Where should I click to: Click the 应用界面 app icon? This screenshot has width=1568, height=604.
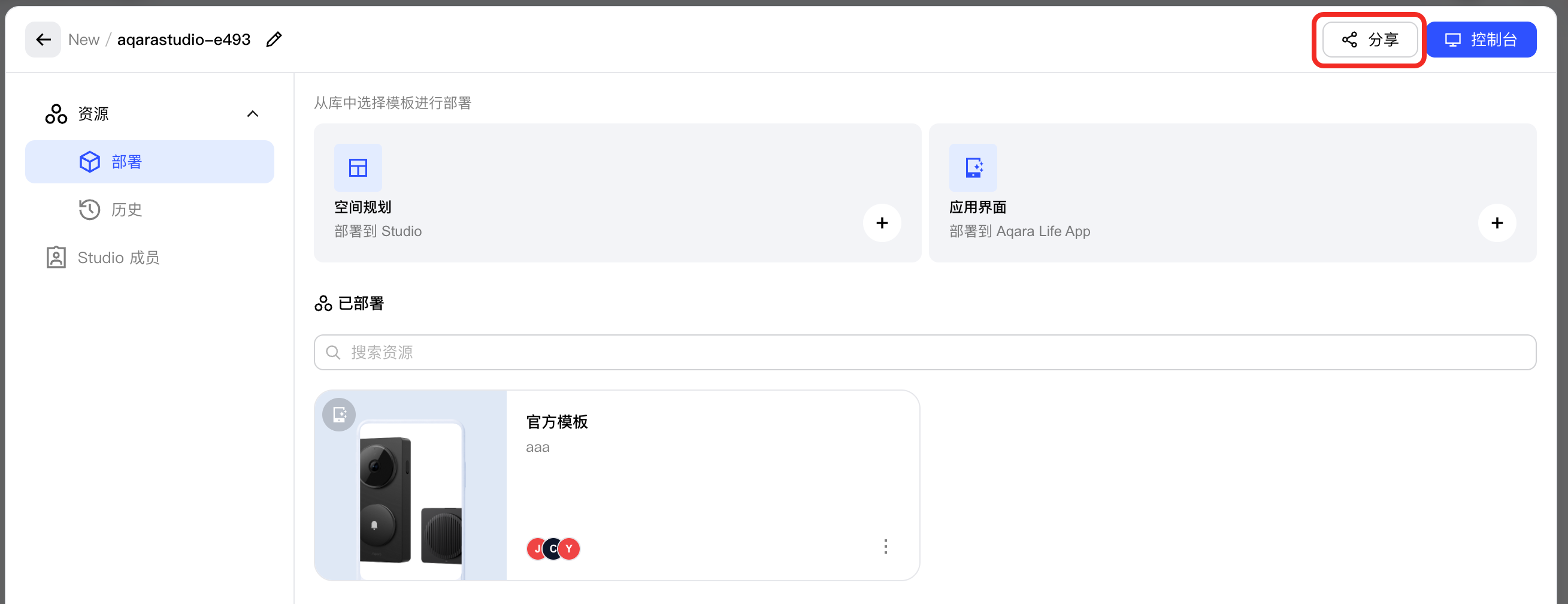(973, 167)
